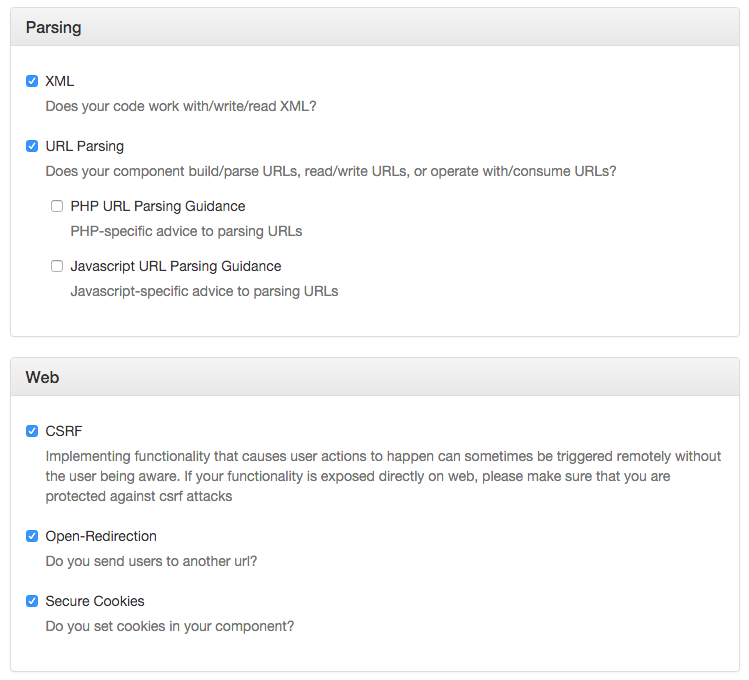Click the URL Parsing label text

pos(85,146)
